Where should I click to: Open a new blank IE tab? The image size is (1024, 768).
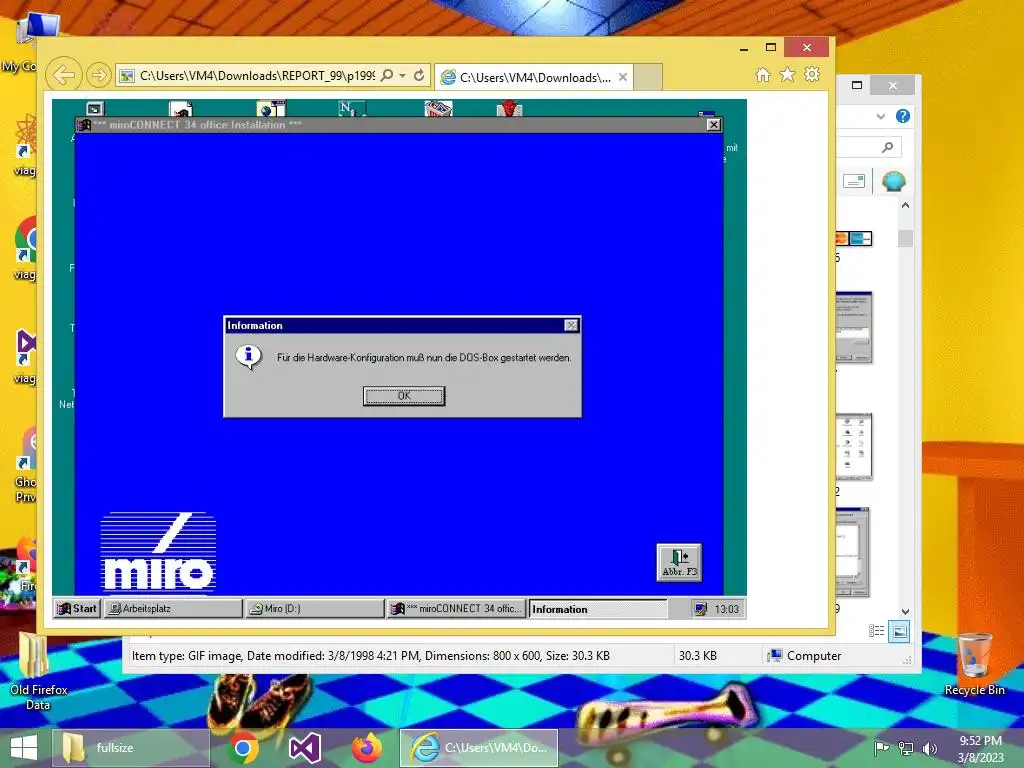click(x=648, y=77)
